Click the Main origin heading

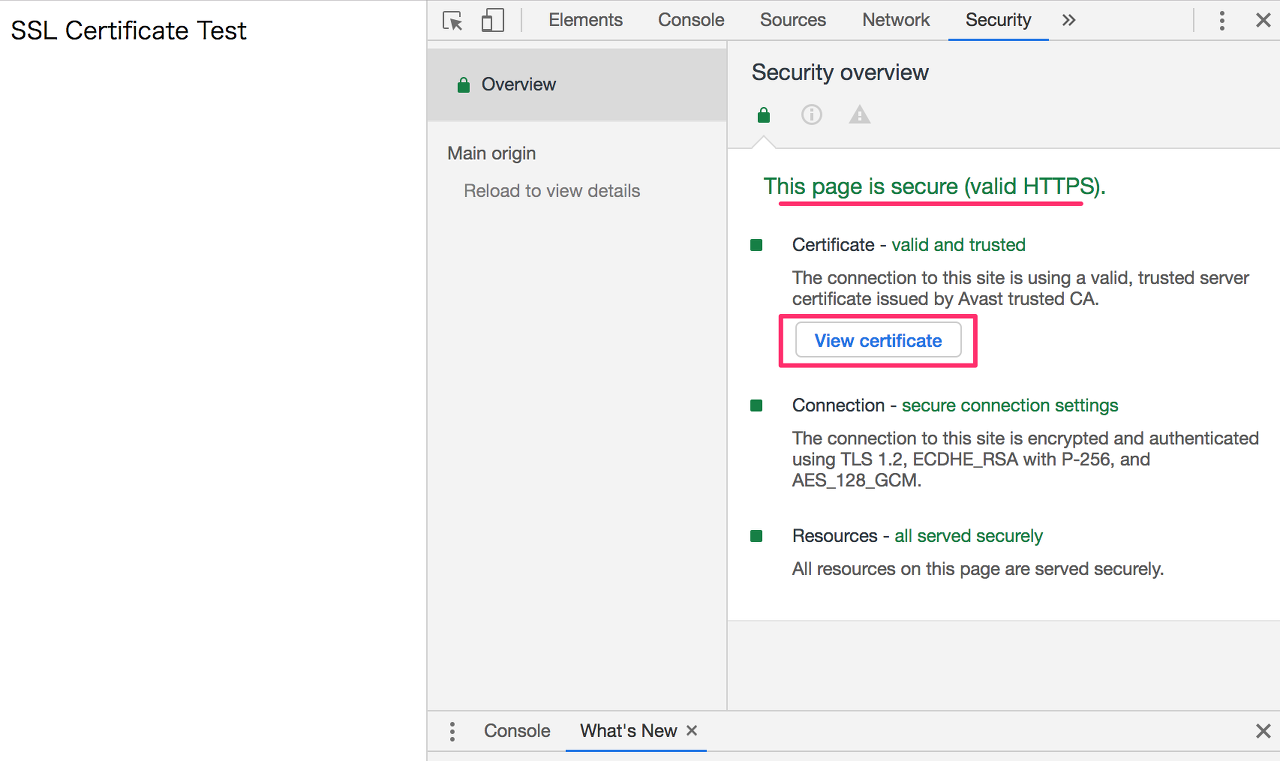pos(492,153)
